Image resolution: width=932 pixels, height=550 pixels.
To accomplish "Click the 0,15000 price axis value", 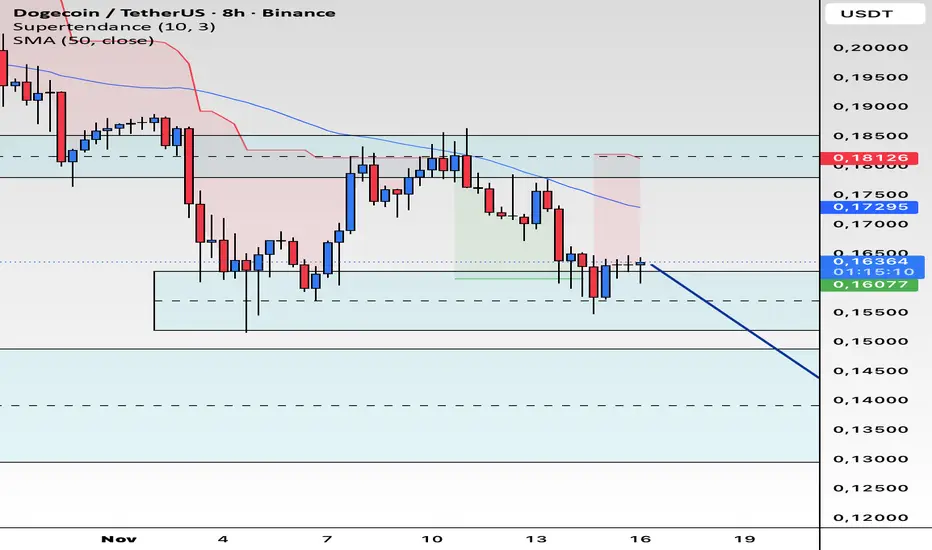I will 871,341.
